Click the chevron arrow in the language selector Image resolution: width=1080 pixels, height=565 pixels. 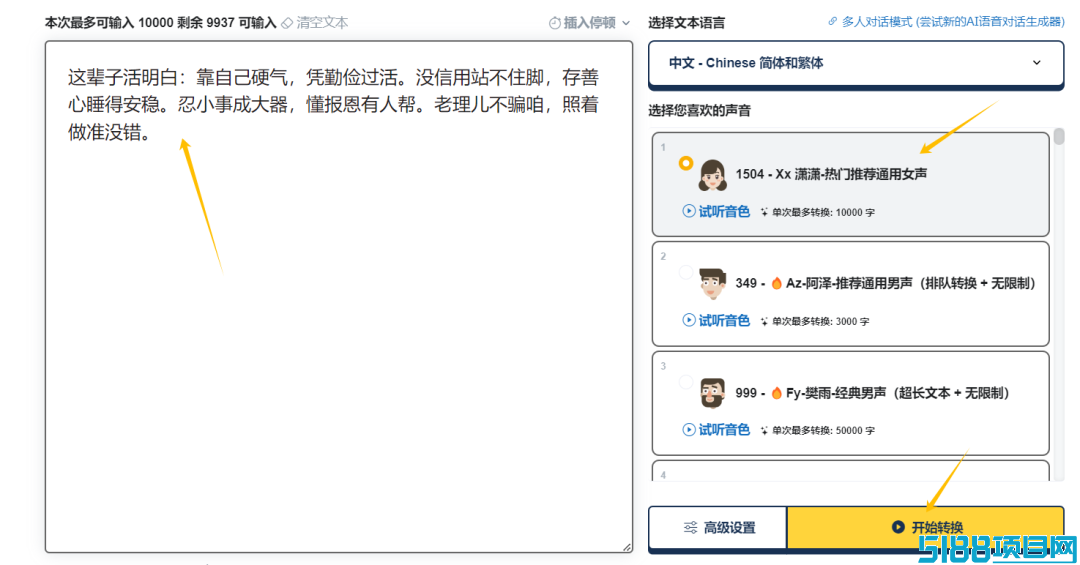[1037, 63]
